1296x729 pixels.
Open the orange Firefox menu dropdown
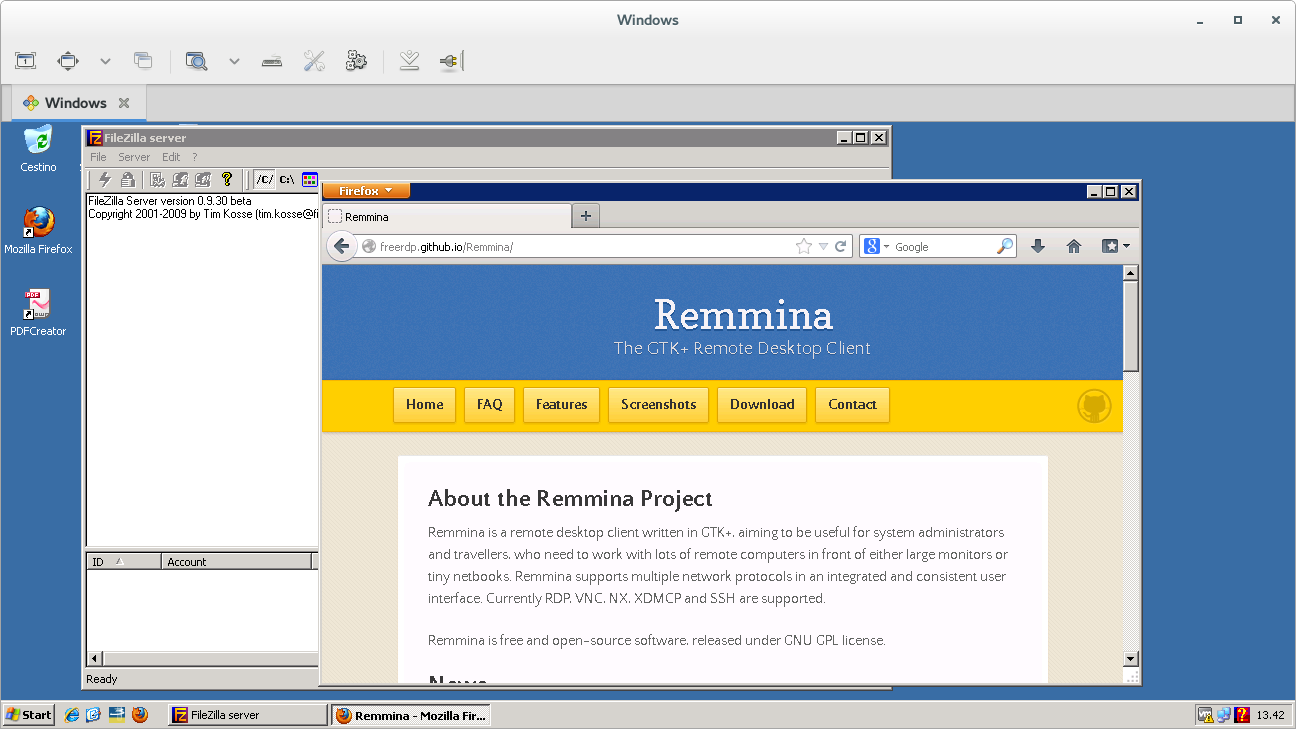tap(366, 191)
